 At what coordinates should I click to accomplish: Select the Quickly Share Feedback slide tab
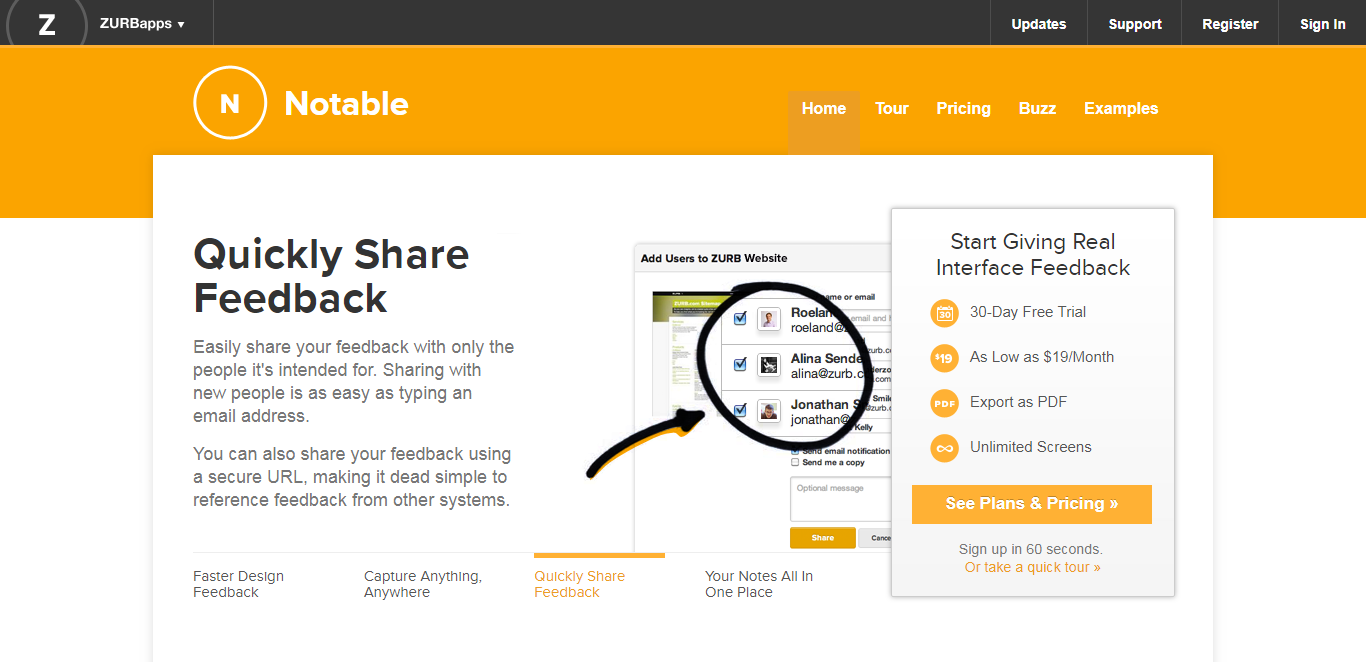click(579, 584)
